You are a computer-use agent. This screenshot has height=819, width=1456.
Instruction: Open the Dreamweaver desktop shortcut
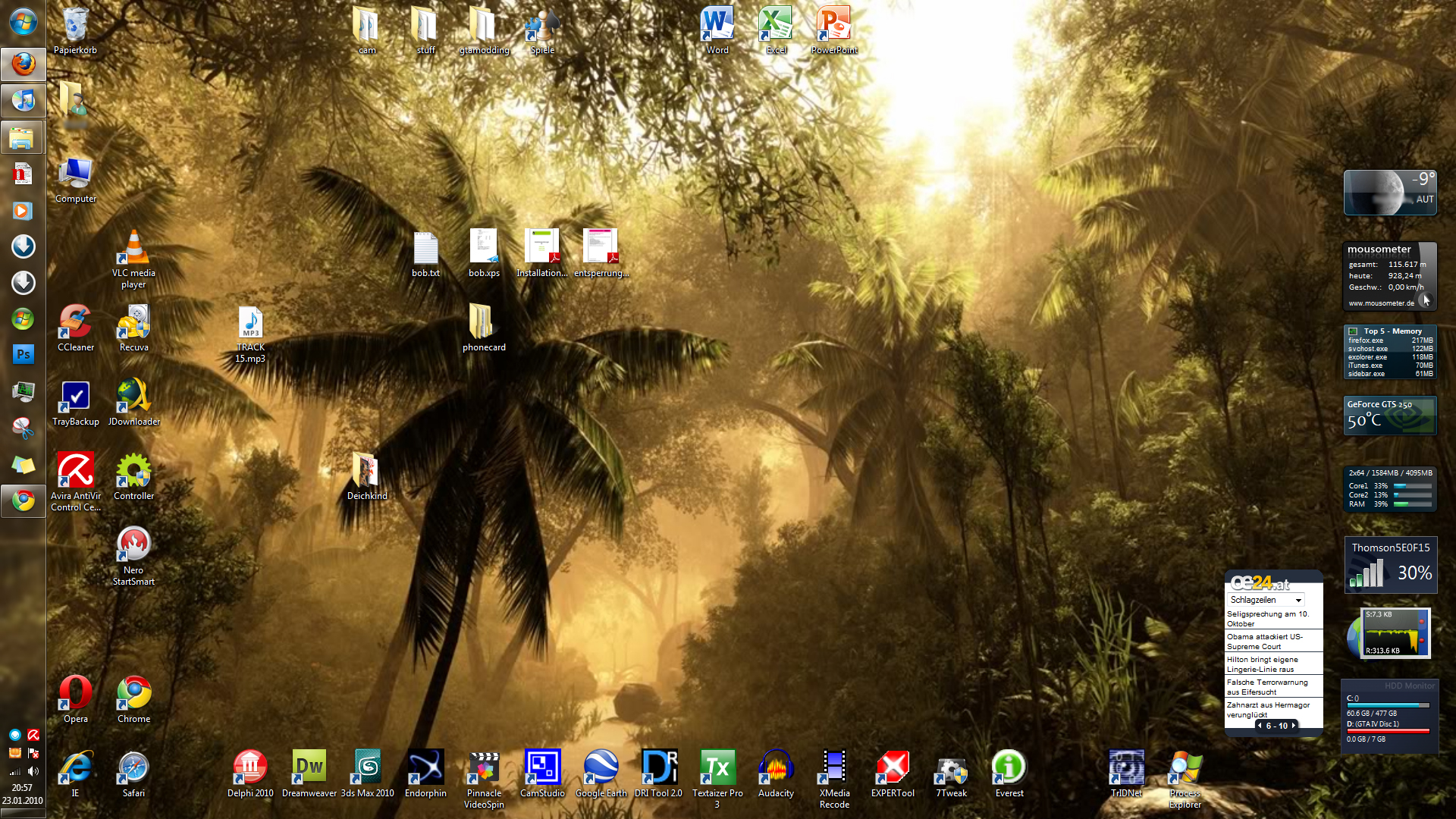pos(309,770)
